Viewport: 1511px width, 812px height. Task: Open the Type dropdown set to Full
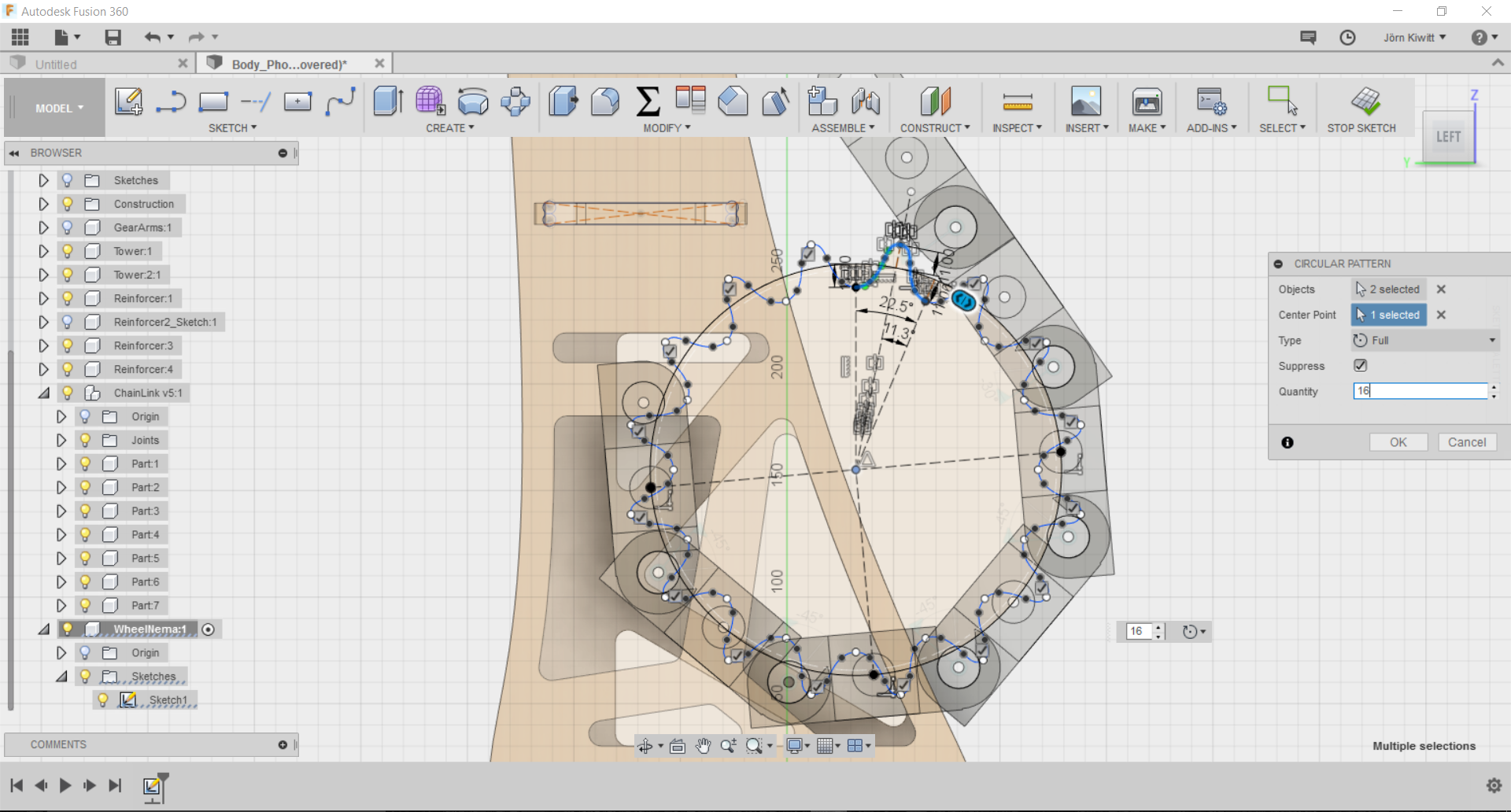tap(1424, 341)
